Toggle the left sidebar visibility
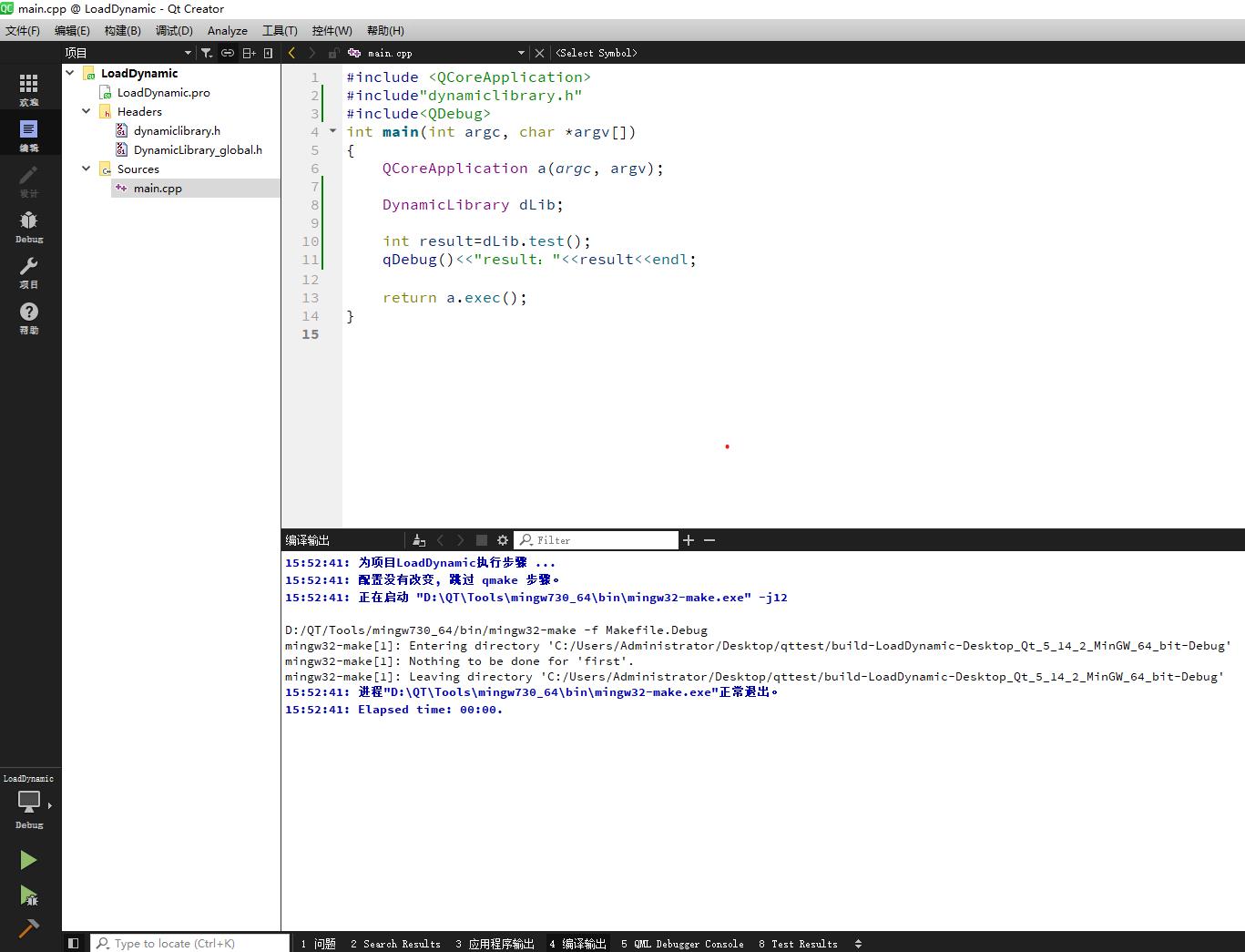1245x952 pixels. pos(74,943)
